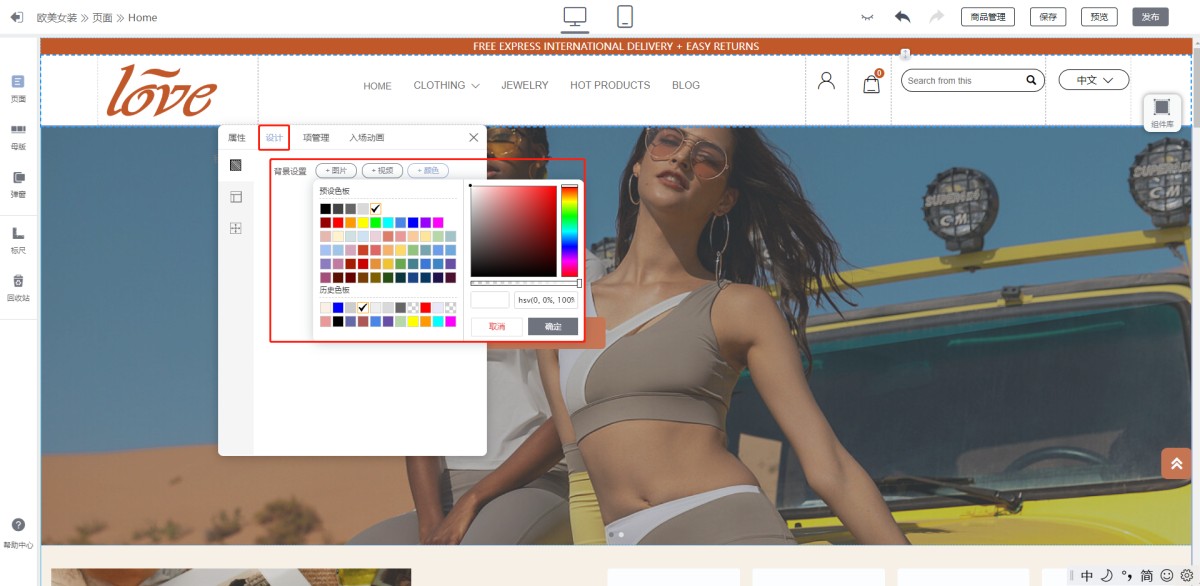
Task: Switch to the 属性 tab
Action: pos(237,138)
